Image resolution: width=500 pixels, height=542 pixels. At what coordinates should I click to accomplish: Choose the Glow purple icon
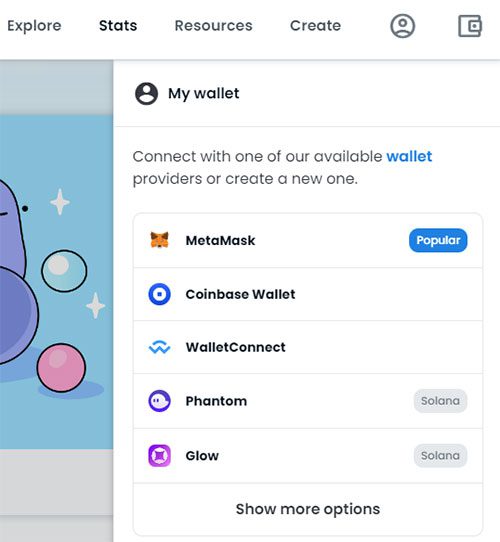click(x=159, y=456)
